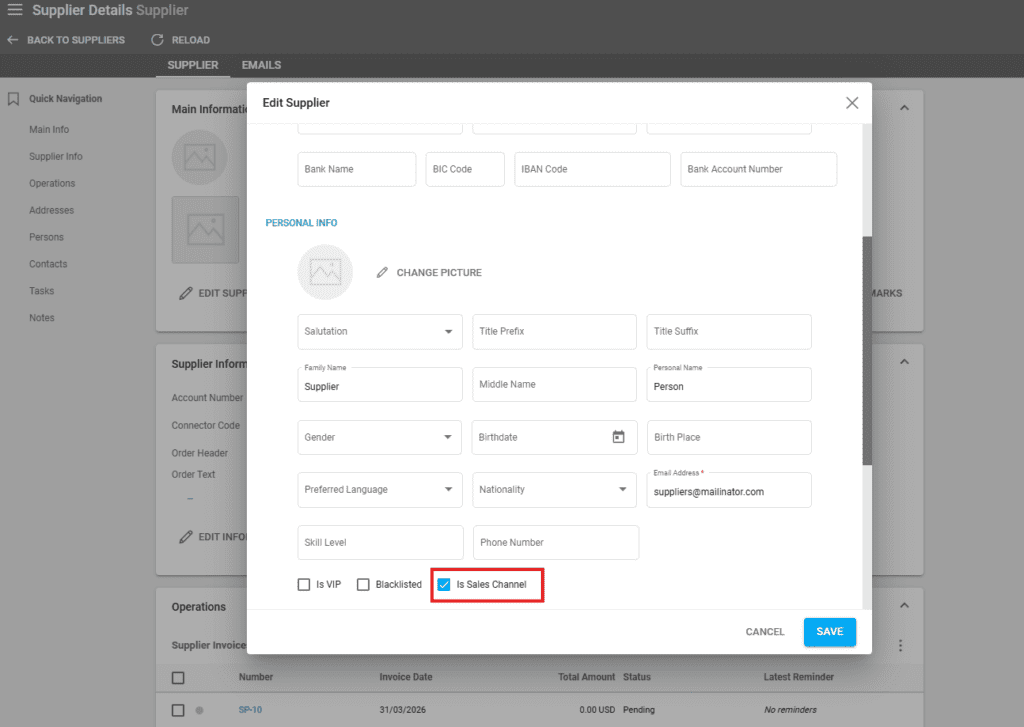The height and width of the screenshot is (727, 1024).
Task: Expand the Preferred Language dropdown
Action: coord(447,490)
